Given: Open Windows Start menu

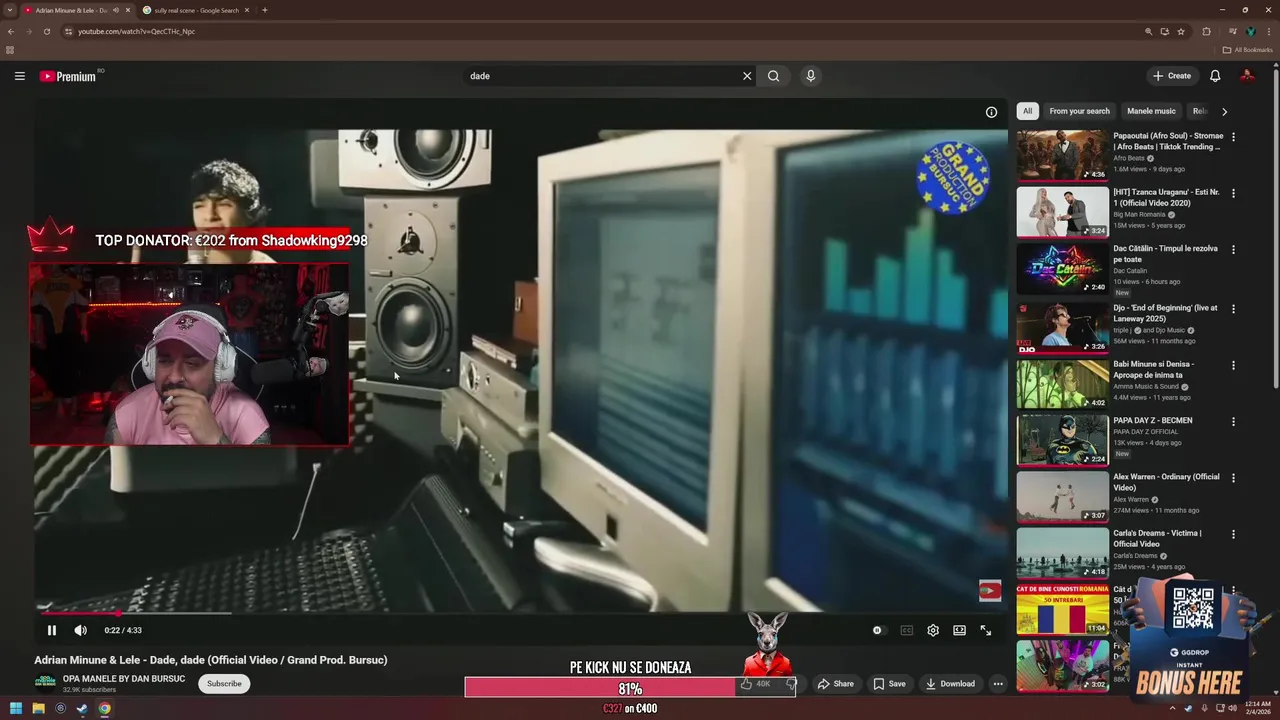Looking at the screenshot, I should pyautogui.click(x=16, y=709).
